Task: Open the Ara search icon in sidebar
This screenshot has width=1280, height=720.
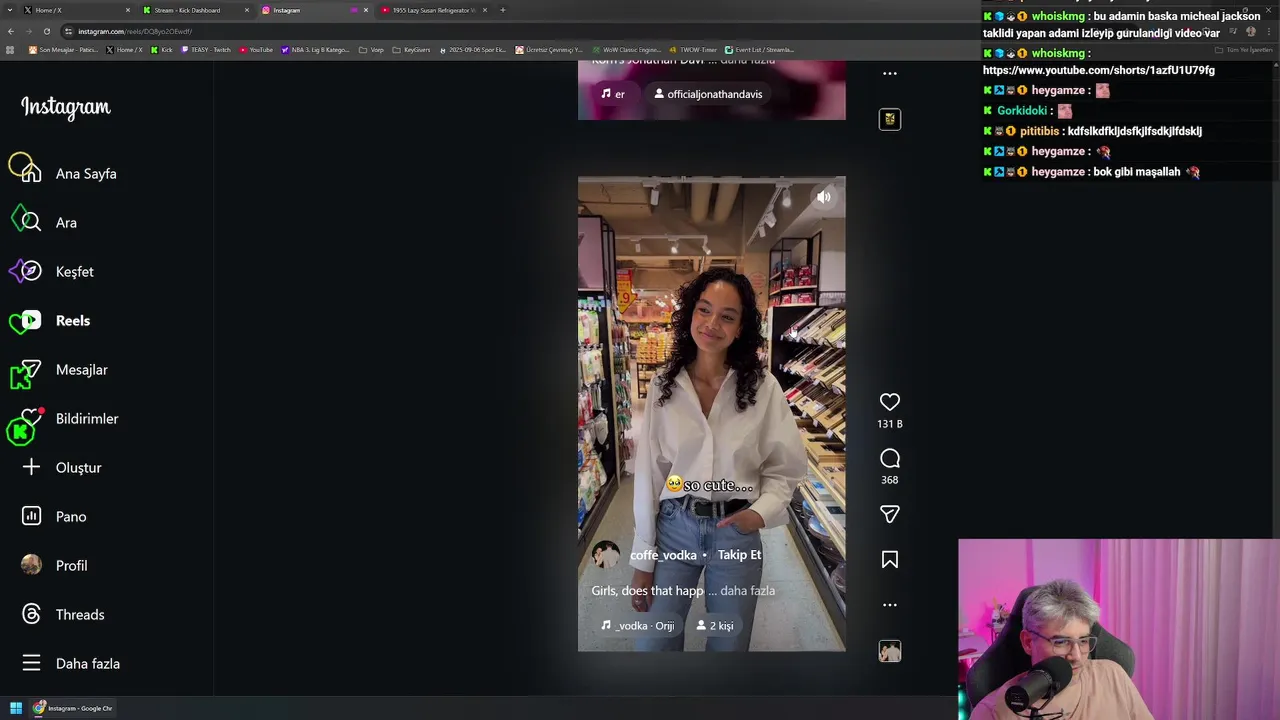Action: (x=31, y=222)
